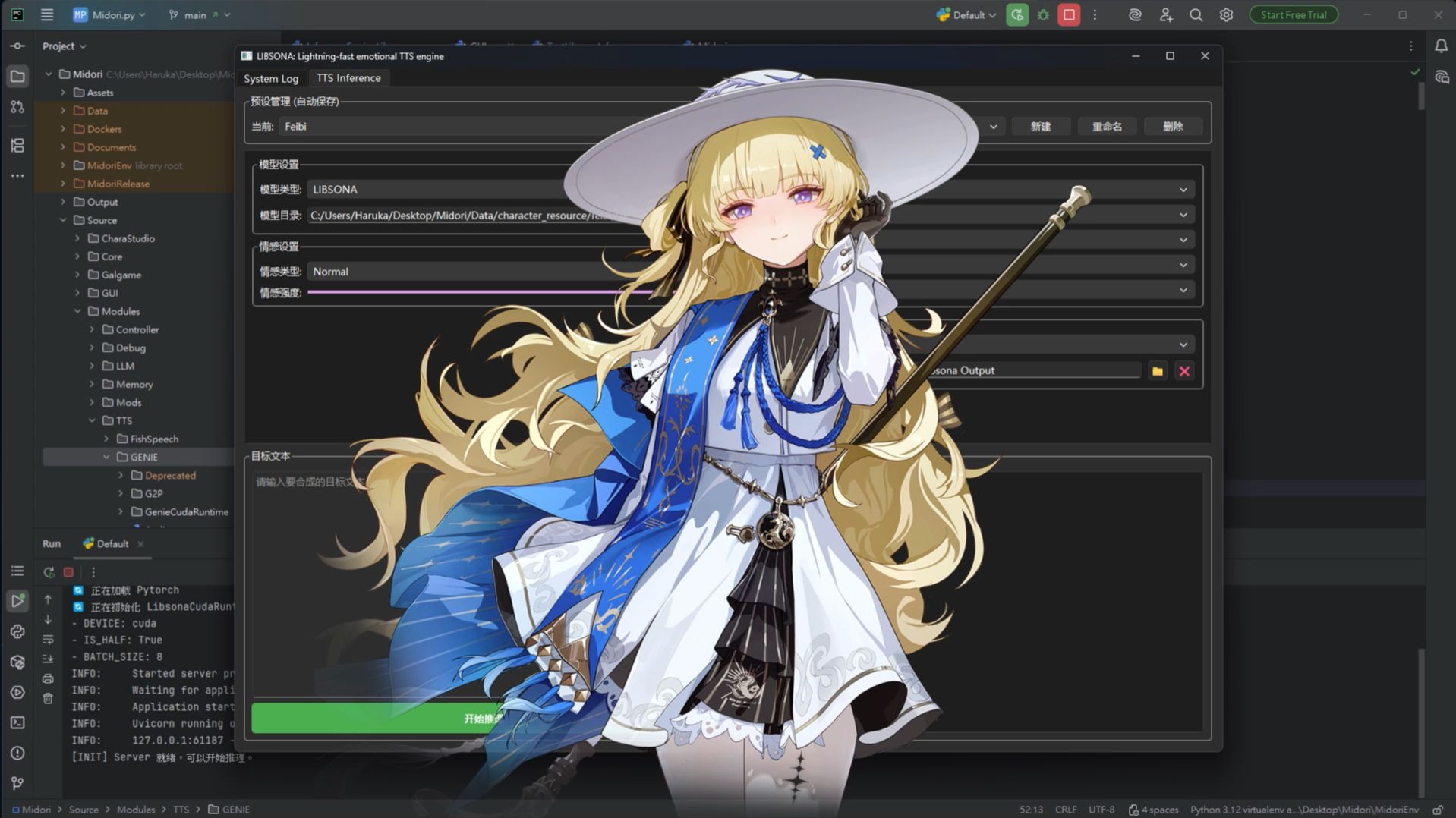The image size is (1456, 818).
Task: Click the down arrow in Run console gutter
Action: click(x=48, y=619)
